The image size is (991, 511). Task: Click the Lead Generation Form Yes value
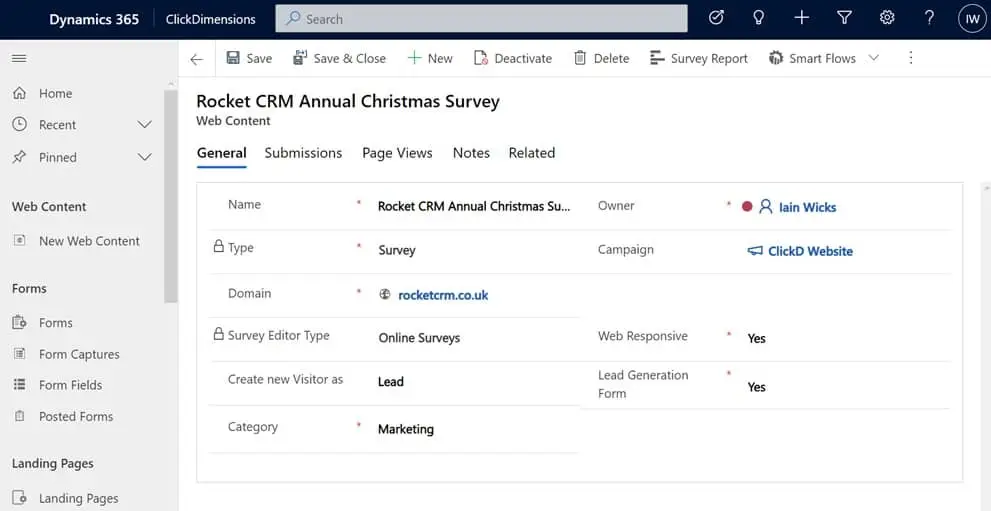click(x=757, y=387)
